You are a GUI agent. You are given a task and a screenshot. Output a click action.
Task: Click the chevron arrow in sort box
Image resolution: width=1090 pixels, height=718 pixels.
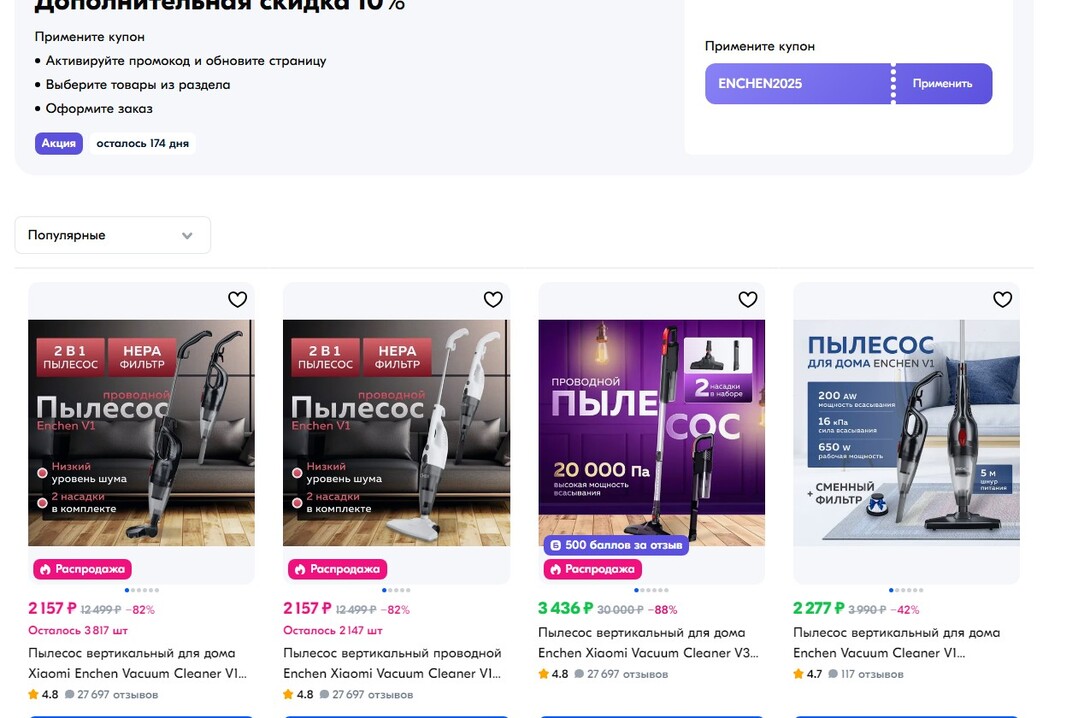pos(187,236)
